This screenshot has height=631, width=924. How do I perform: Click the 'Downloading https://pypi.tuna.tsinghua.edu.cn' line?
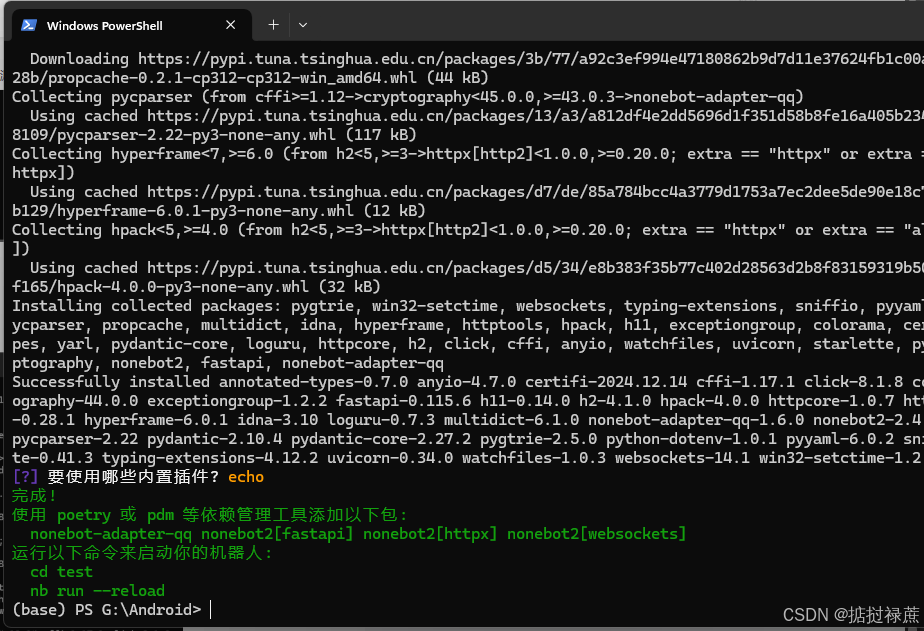477,59
